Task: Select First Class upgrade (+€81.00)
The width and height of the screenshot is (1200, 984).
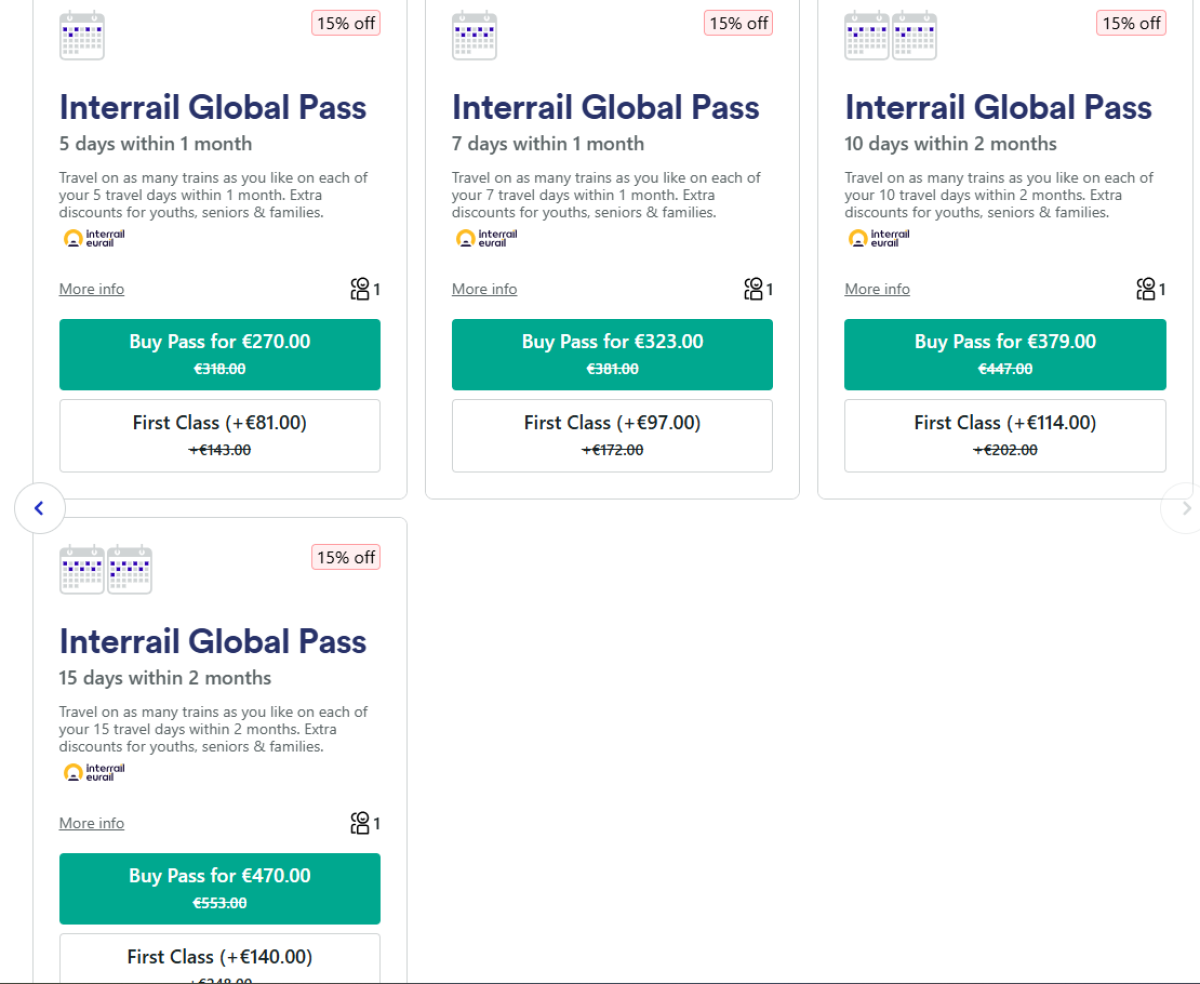Action: pos(220,435)
